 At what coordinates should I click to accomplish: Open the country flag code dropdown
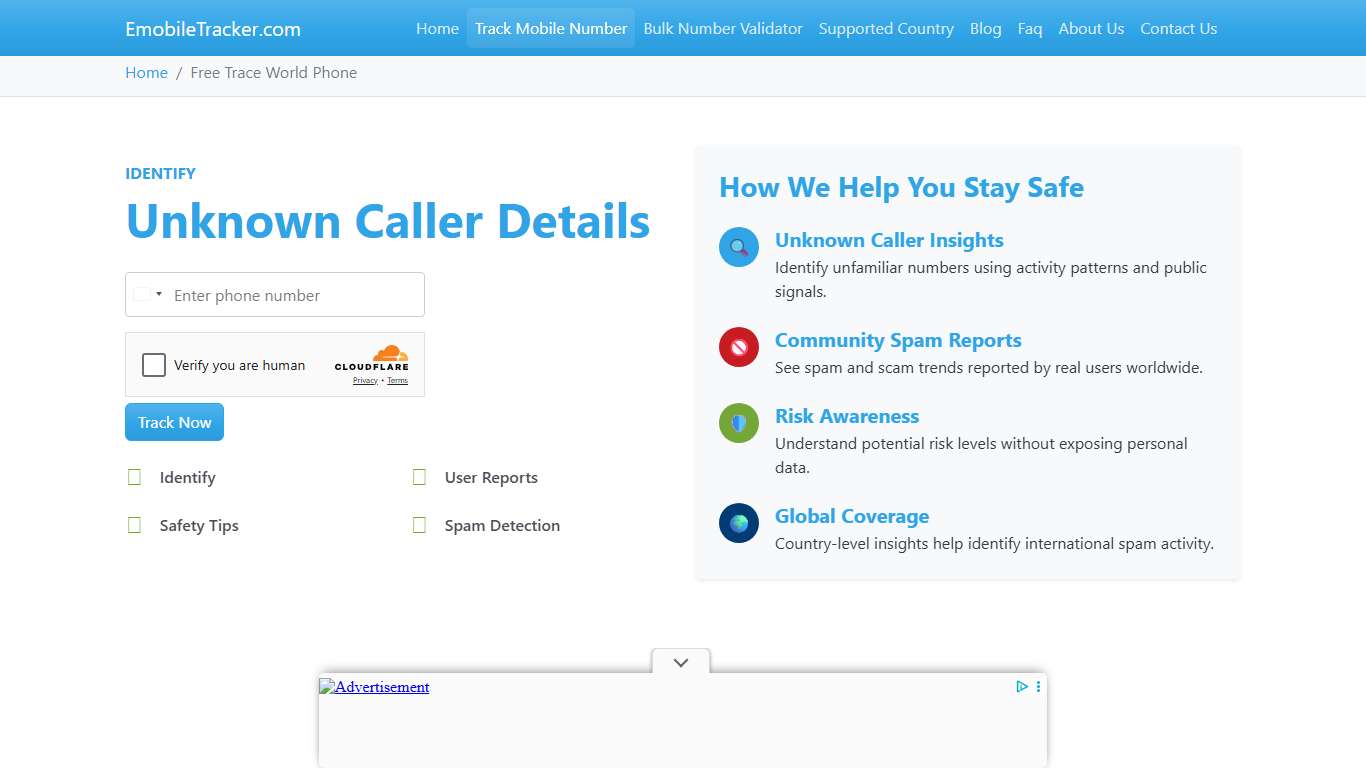[148, 295]
